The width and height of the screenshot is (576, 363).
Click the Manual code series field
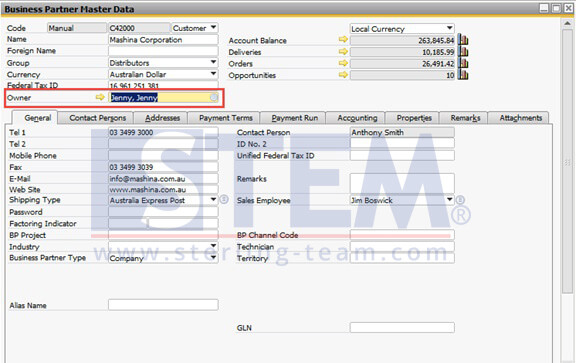[x=77, y=28]
